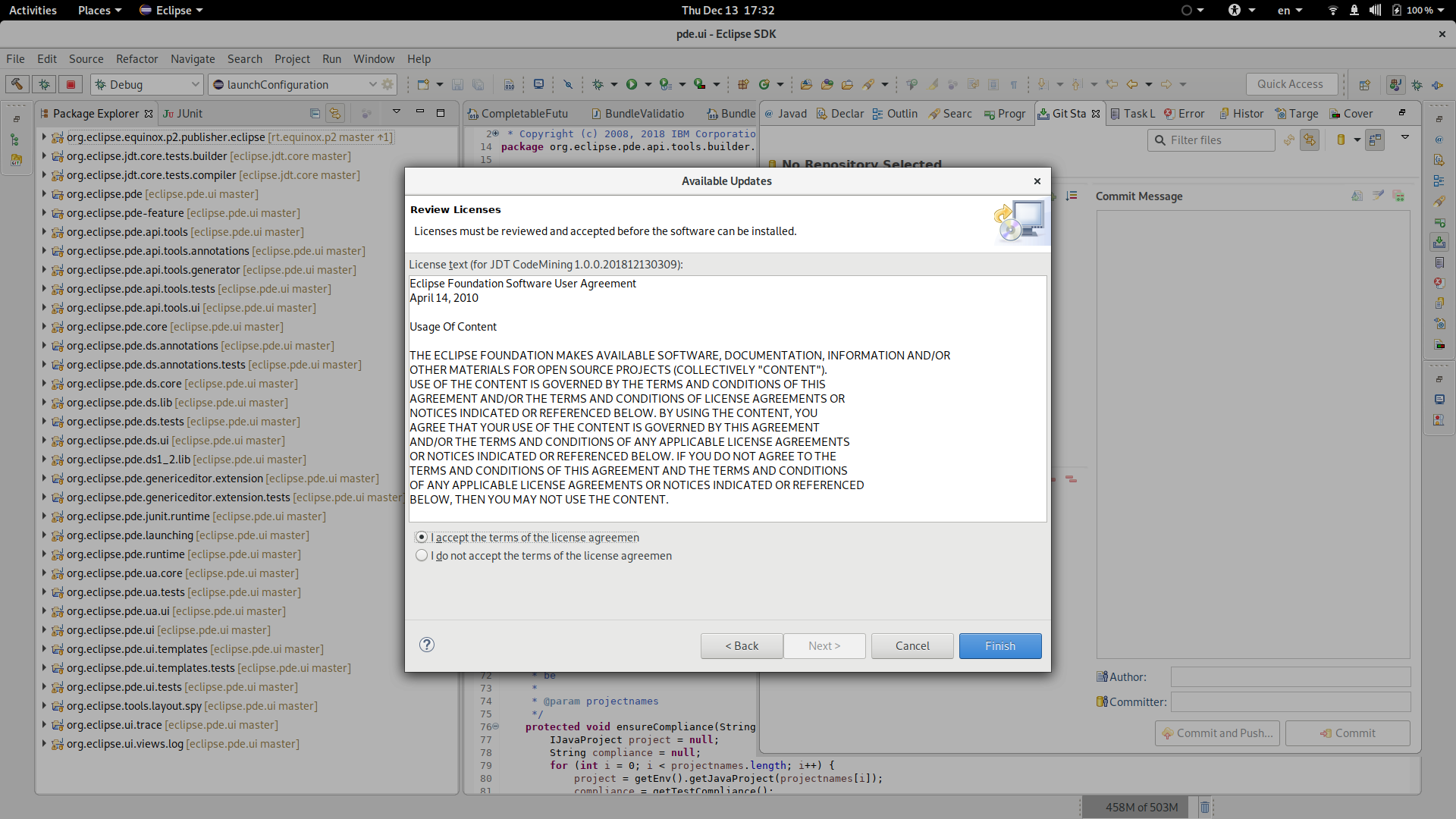Switch to the JUnit tab
The height and width of the screenshot is (819, 1456).
[x=183, y=113]
